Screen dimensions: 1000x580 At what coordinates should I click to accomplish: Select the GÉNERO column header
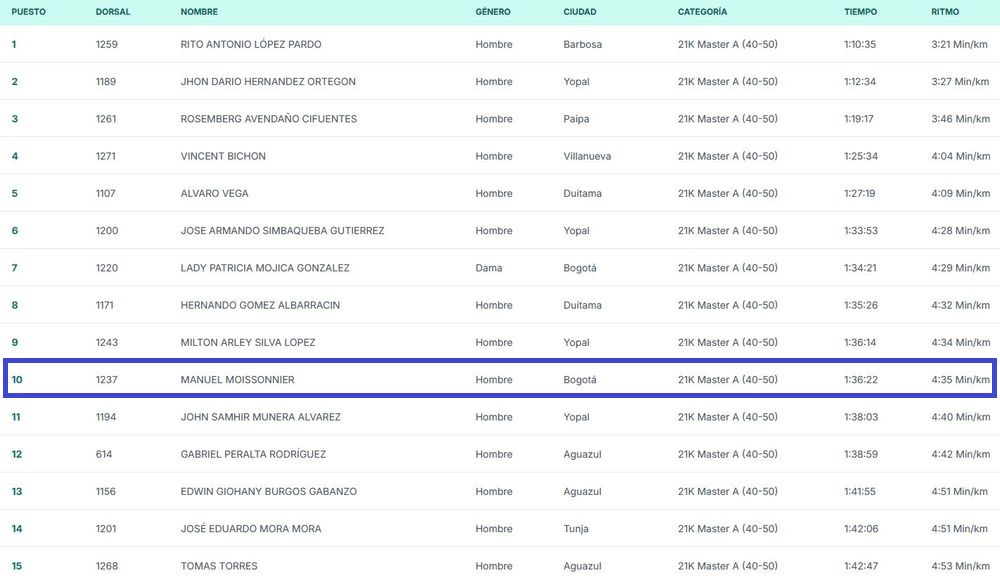(x=493, y=12)
